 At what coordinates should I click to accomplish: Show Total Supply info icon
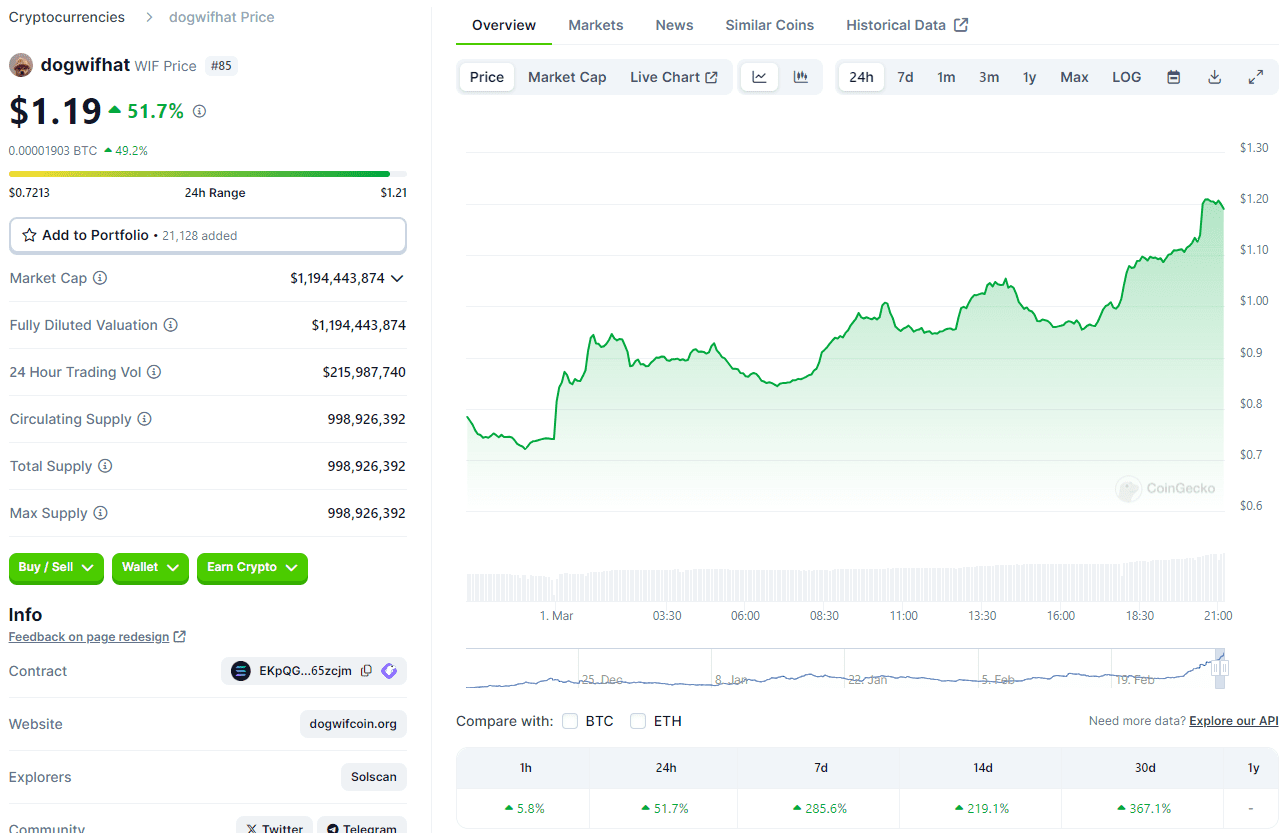point(105,466)
